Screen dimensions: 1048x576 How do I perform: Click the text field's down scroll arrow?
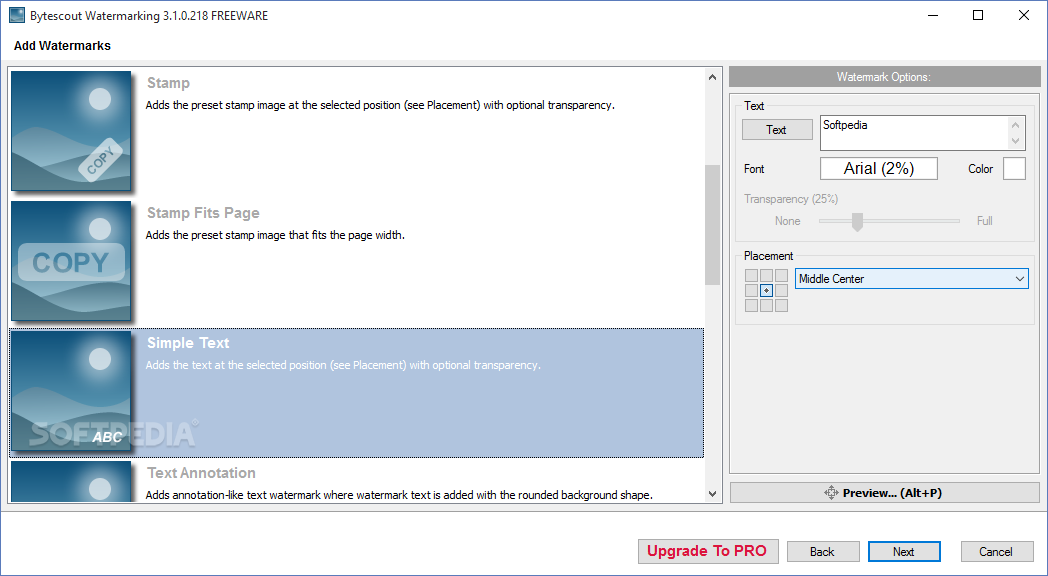[1015, 141]
